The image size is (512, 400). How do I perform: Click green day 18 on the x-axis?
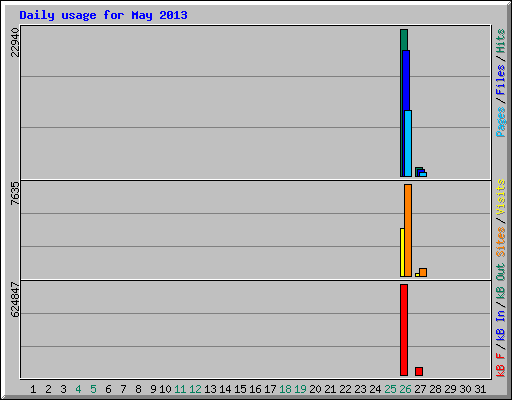point(285,389)
